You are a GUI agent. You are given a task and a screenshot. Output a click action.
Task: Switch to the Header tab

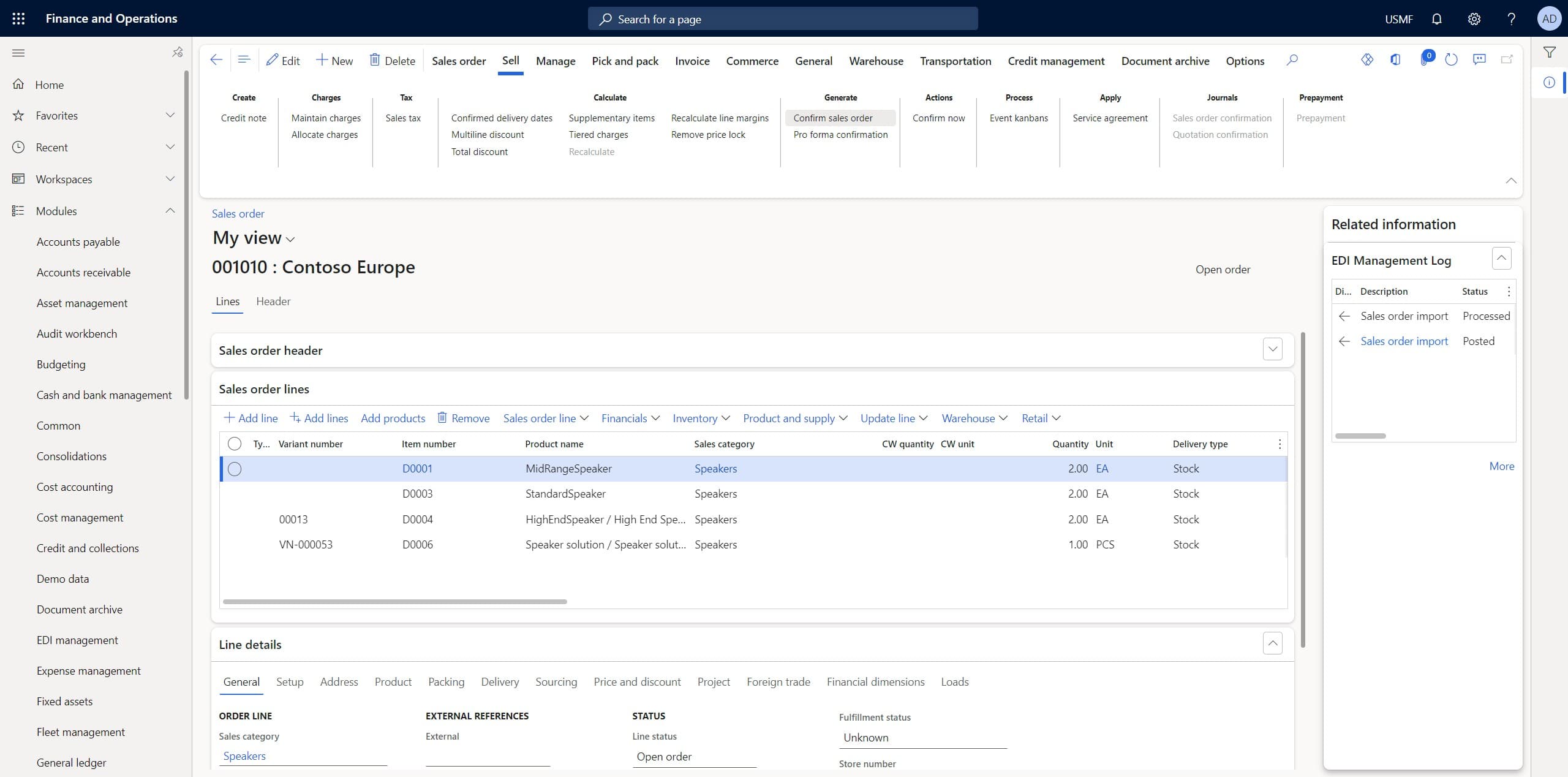tap(273, 301)
